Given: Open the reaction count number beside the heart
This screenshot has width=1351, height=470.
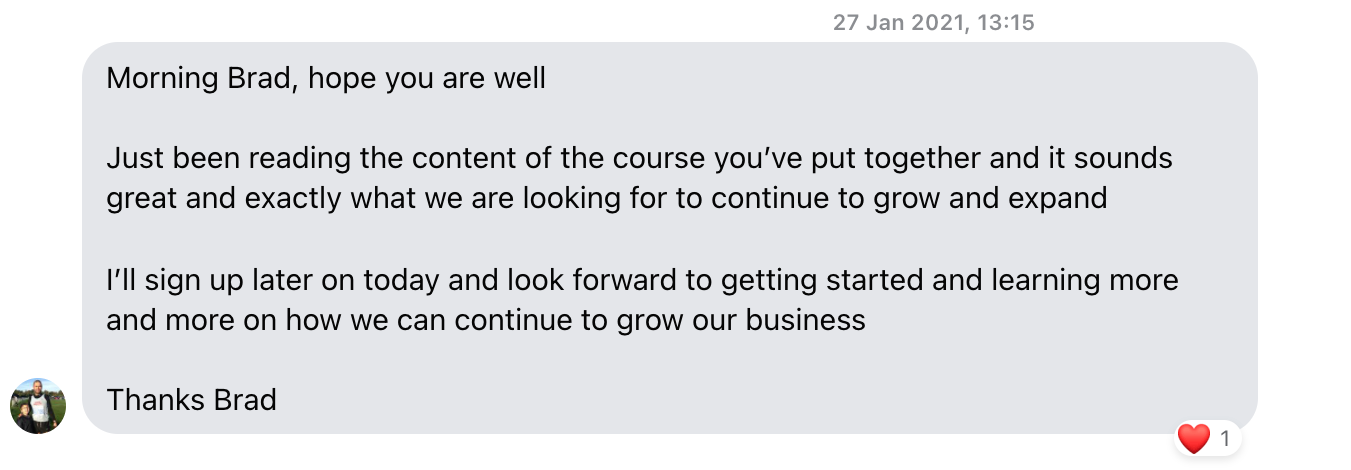Looking at the screenshot, I should (x=1225, y=437).
